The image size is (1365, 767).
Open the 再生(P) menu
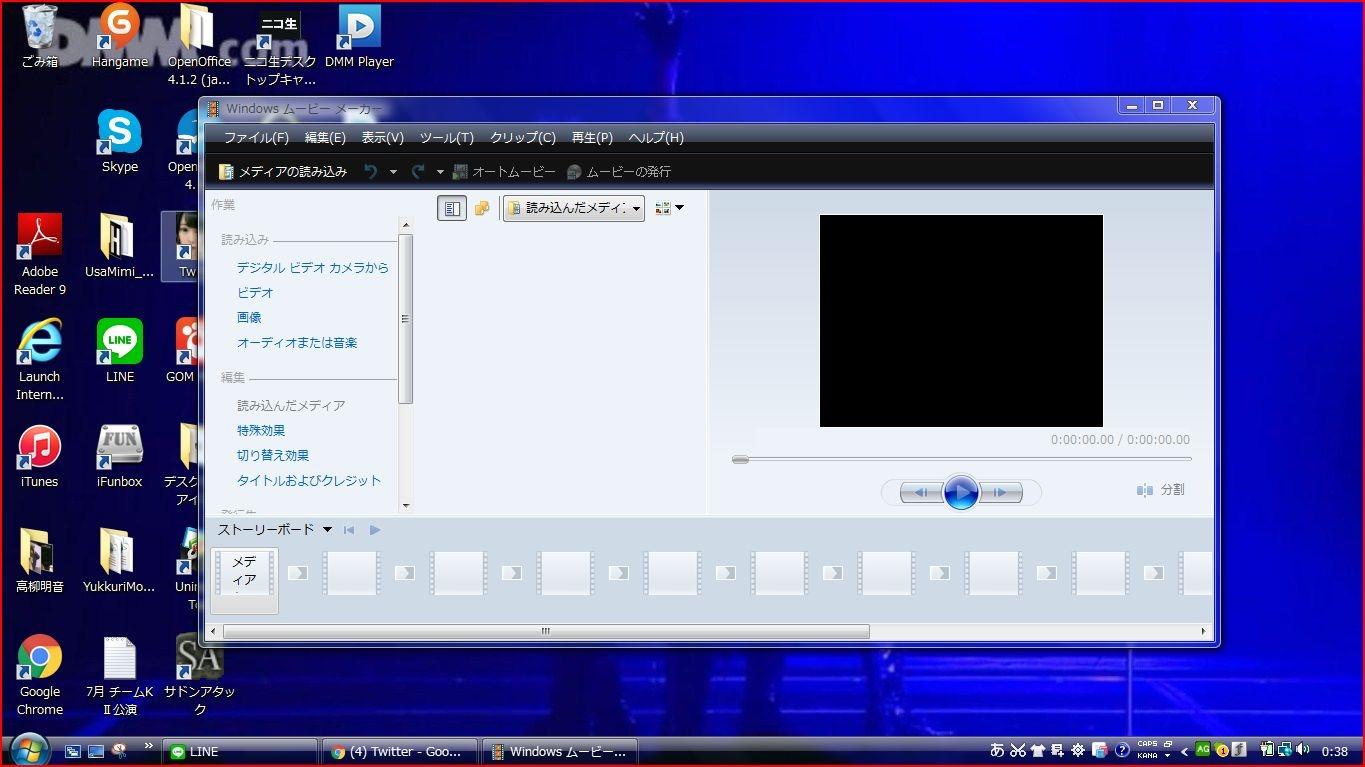click(x=592, y=138)
